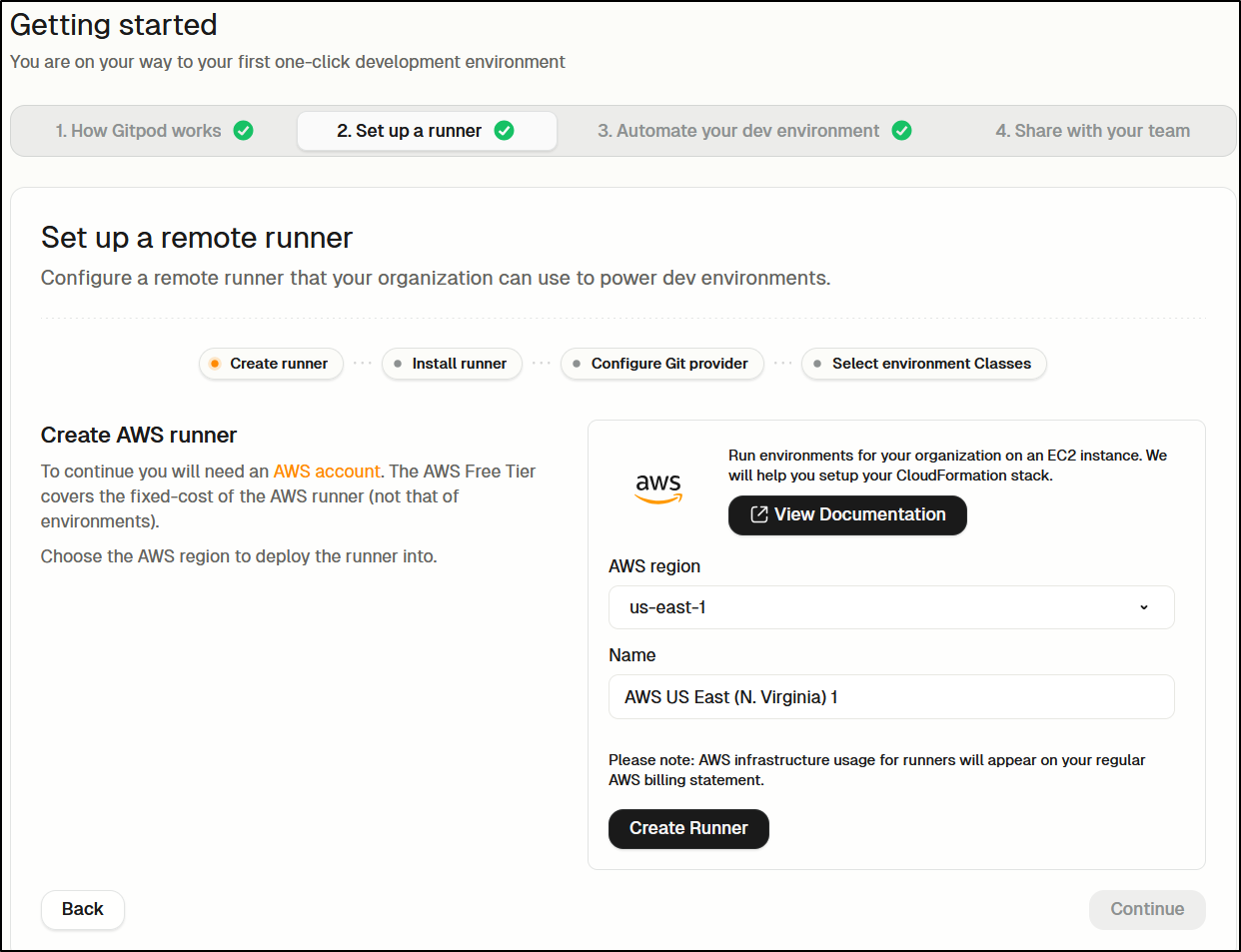This screenshot has width=1241, height=952.
Task: Open Share with your team tab
Action: [1092, 131]
